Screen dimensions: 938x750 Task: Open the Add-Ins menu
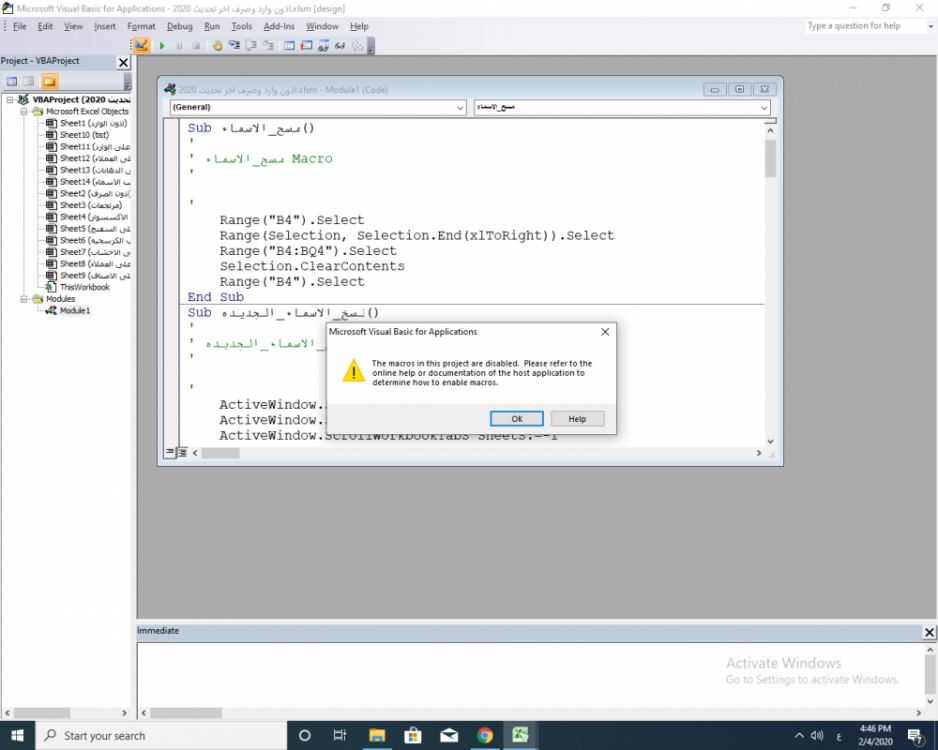tap(279, 26)
